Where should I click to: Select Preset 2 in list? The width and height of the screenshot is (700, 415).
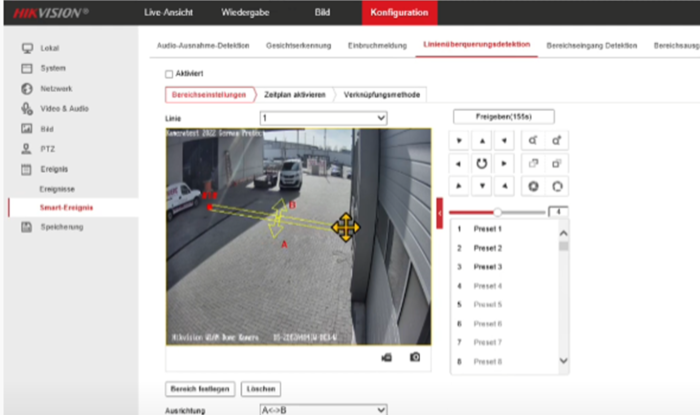click(x=504, y=248)
